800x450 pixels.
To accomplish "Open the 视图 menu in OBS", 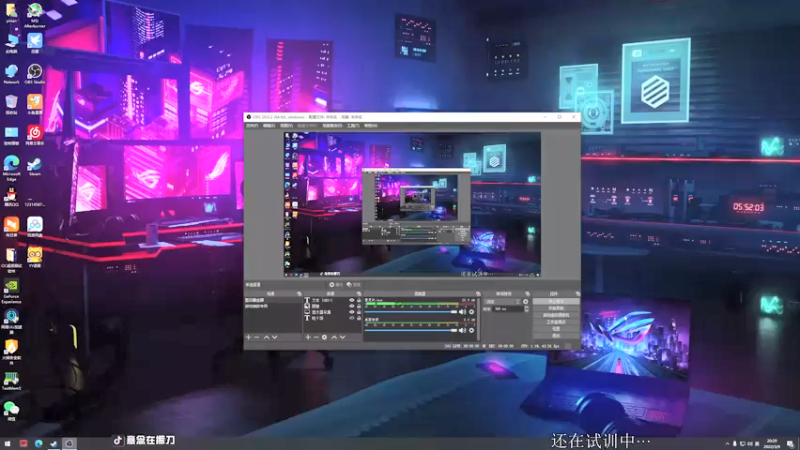I will point(286,126).
